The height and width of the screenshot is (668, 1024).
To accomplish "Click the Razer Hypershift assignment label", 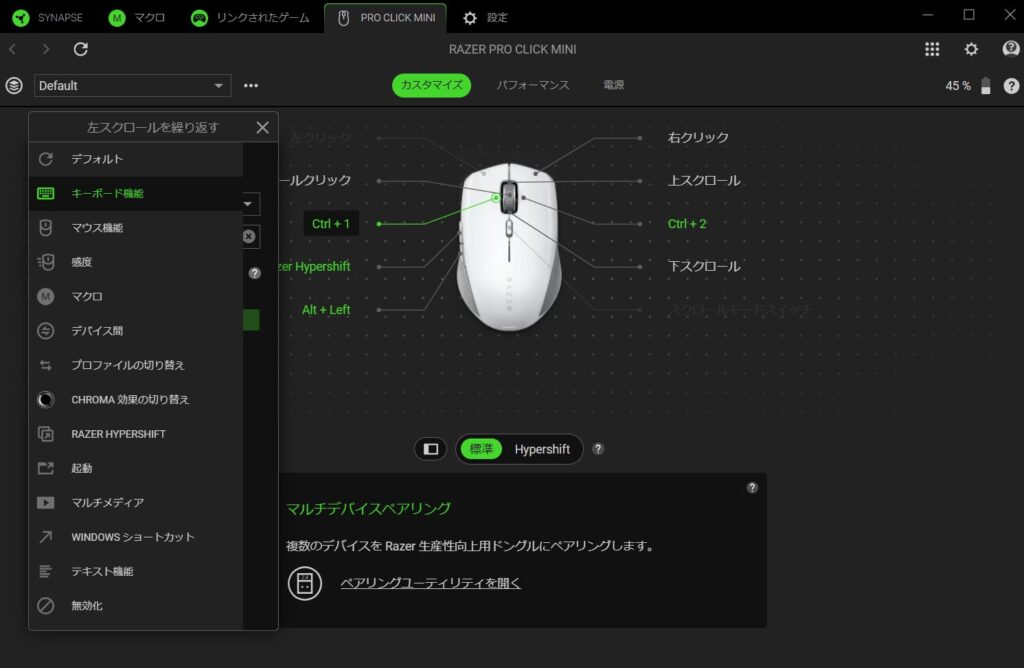I will click(x=315, y=266).
